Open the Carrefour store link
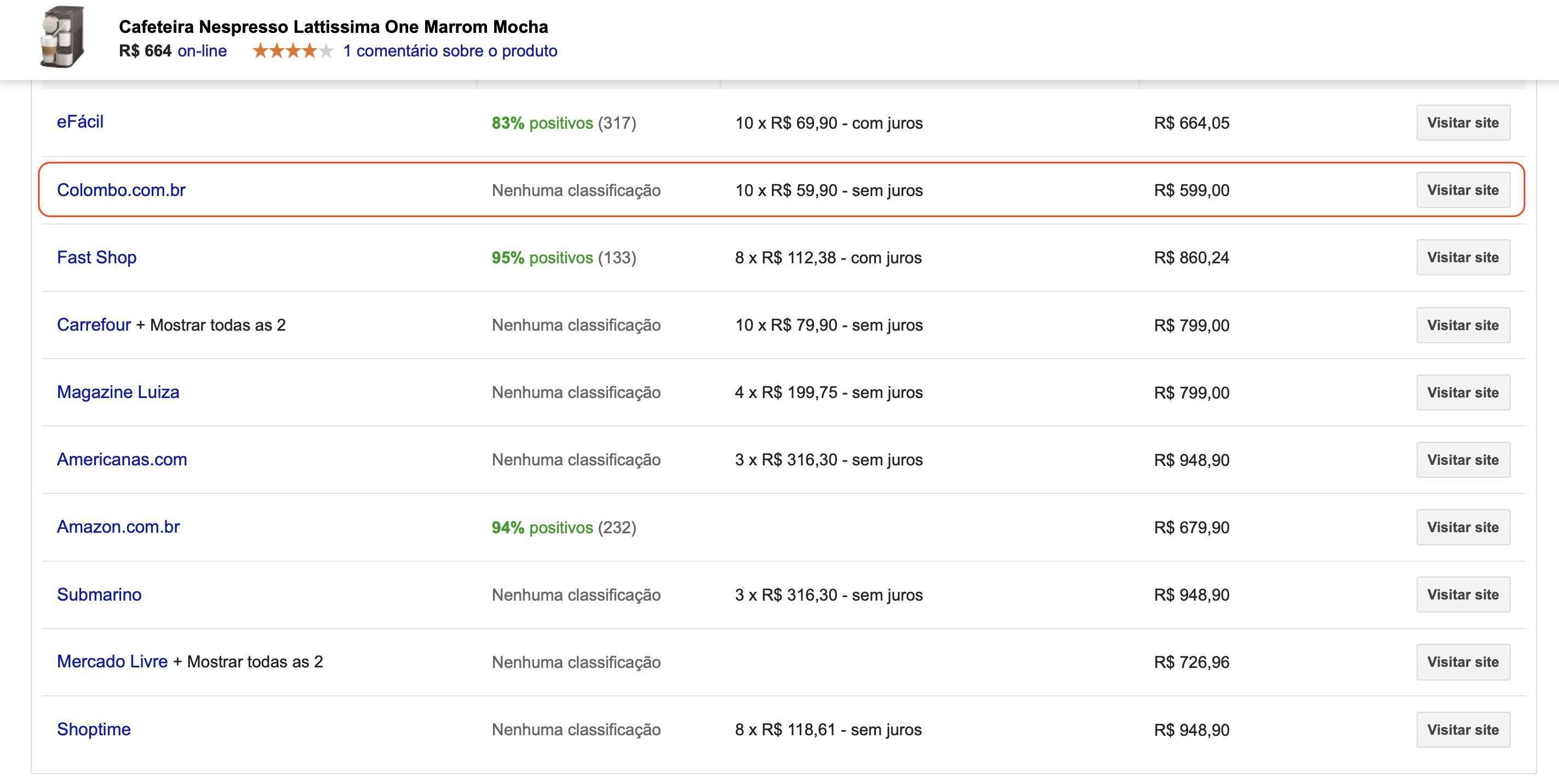Image resolution: width=1559 pixels, height=784 pixels. click(x=94, y=325)
